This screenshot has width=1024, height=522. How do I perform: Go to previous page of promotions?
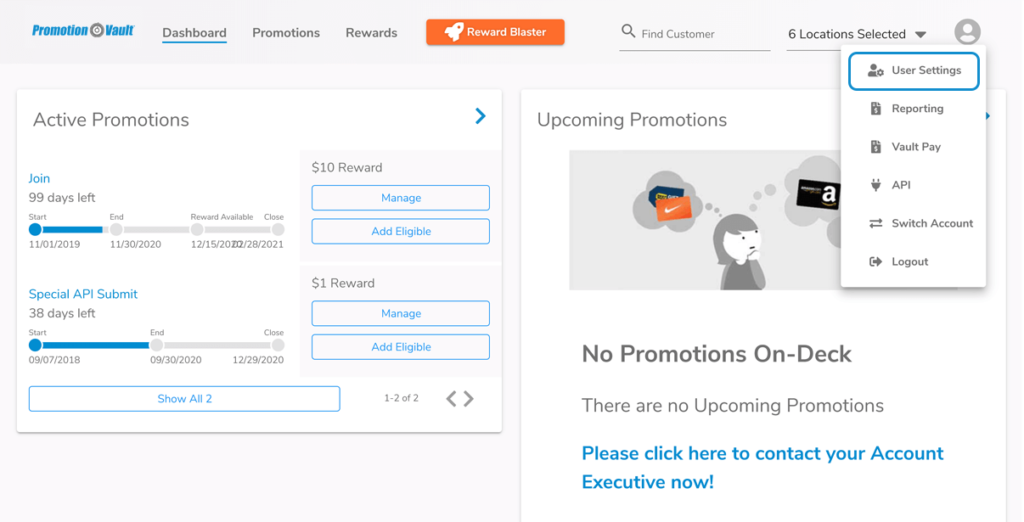[x=451, y=399]
